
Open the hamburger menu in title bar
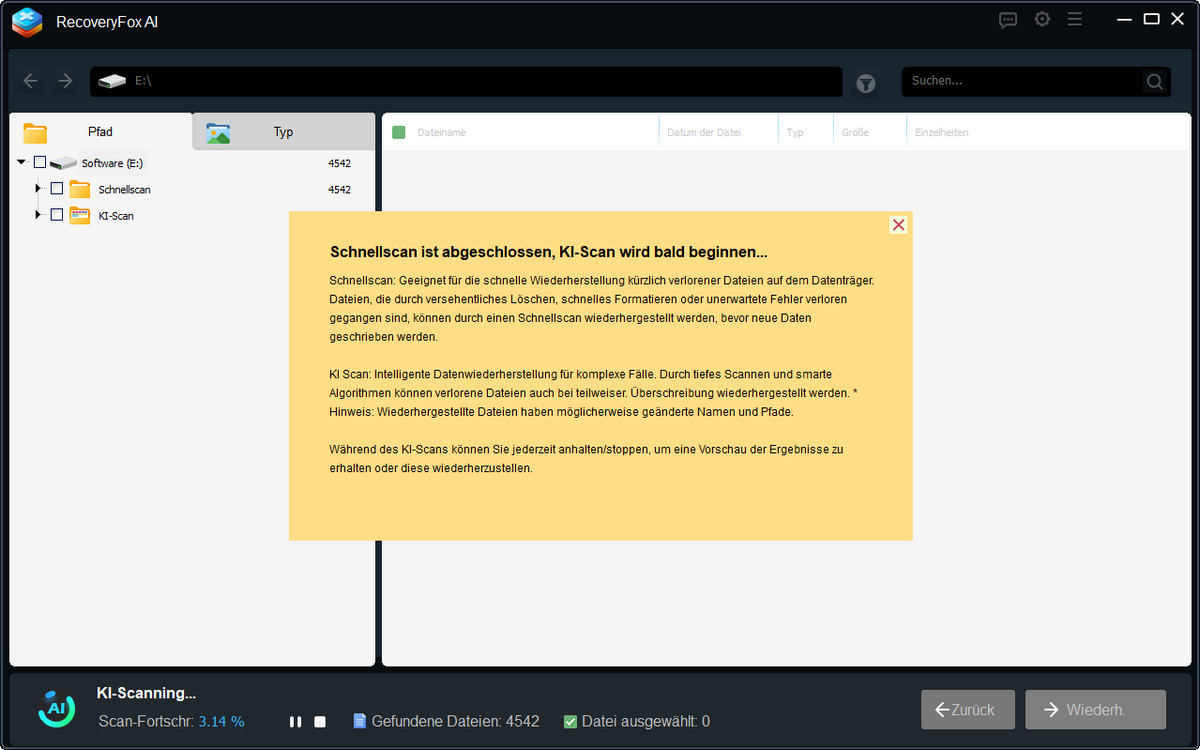pos(1074,19)
